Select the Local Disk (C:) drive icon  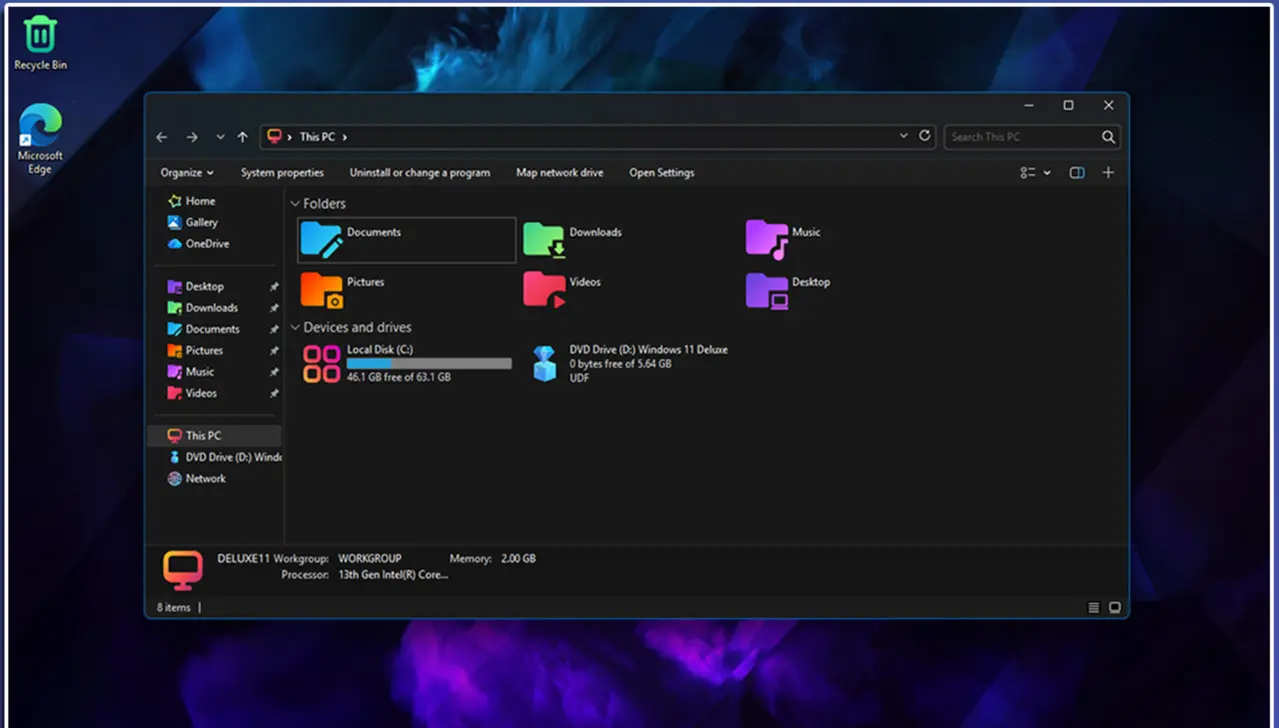click(x=322, y=364)
